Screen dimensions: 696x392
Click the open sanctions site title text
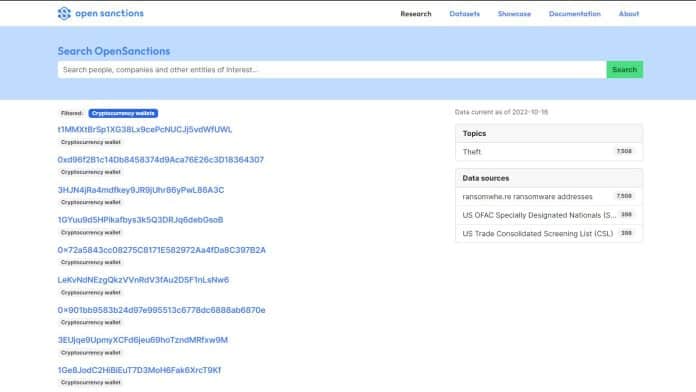point(109,13)
